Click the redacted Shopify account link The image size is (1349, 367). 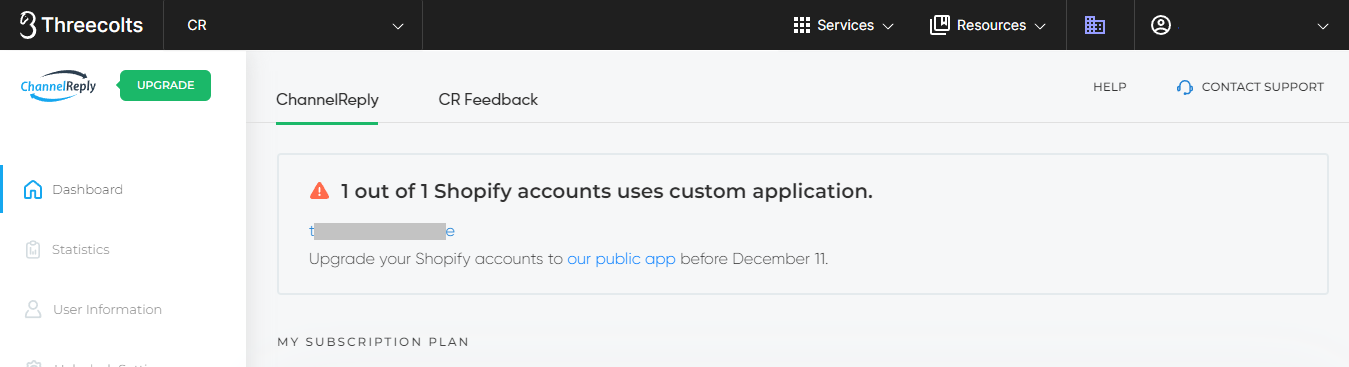(382, 231)
